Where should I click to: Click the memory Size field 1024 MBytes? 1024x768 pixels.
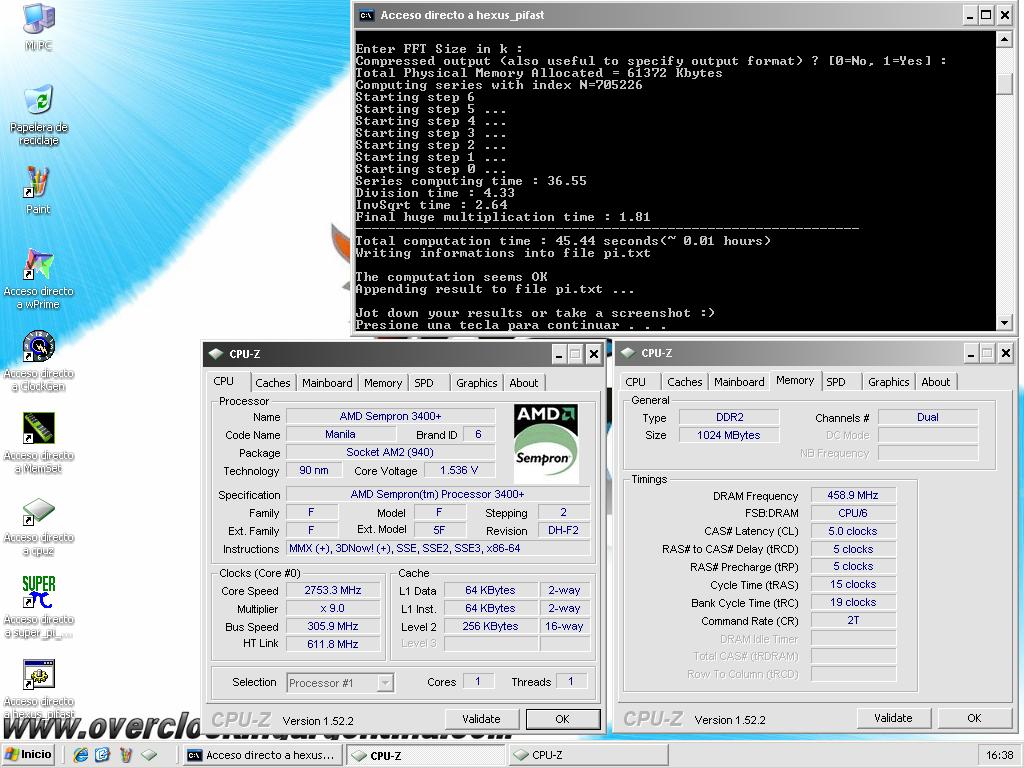pyautogui.click(x=729, y=435)
